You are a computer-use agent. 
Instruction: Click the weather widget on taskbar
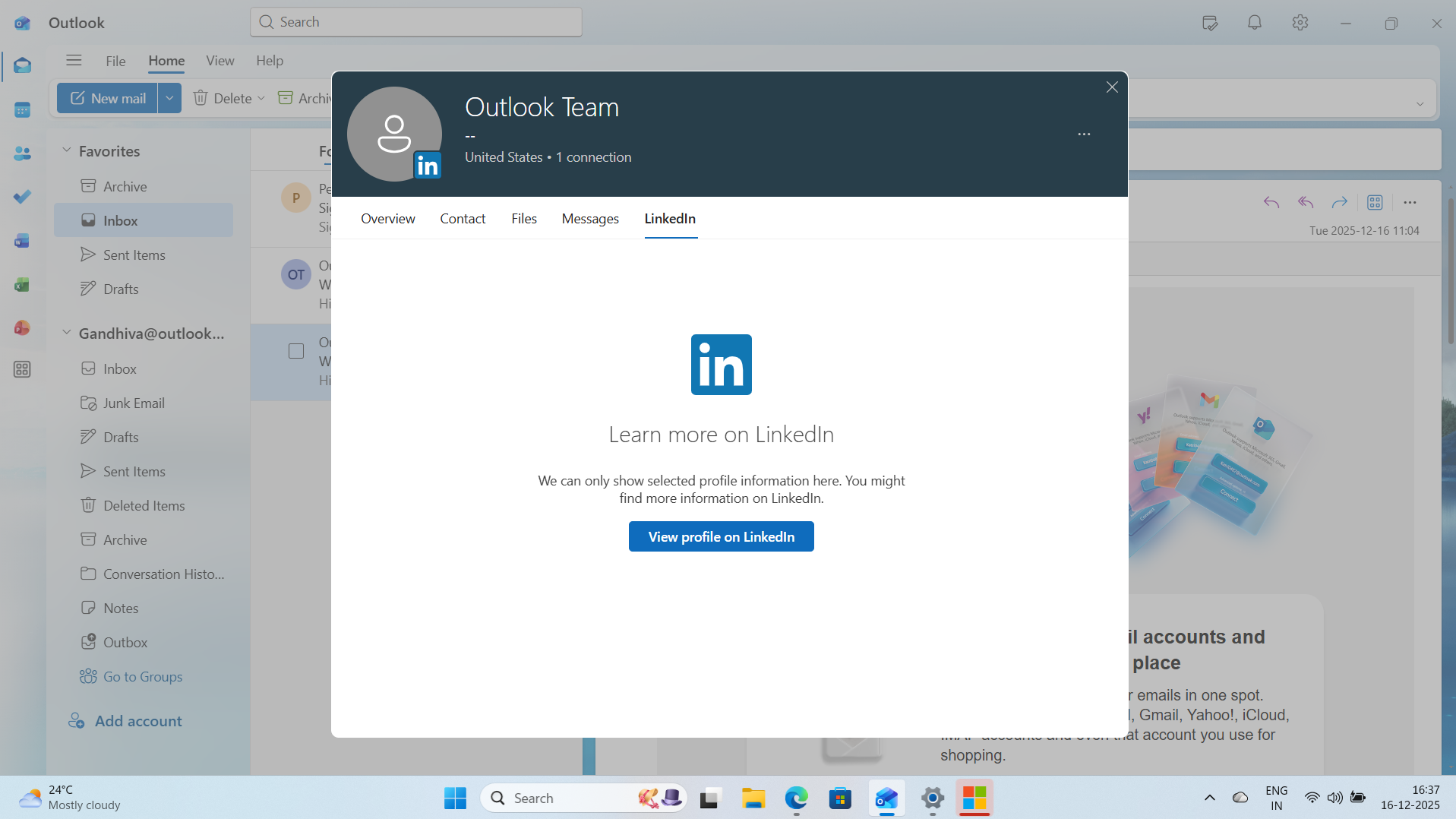click(x=70, y=798)
